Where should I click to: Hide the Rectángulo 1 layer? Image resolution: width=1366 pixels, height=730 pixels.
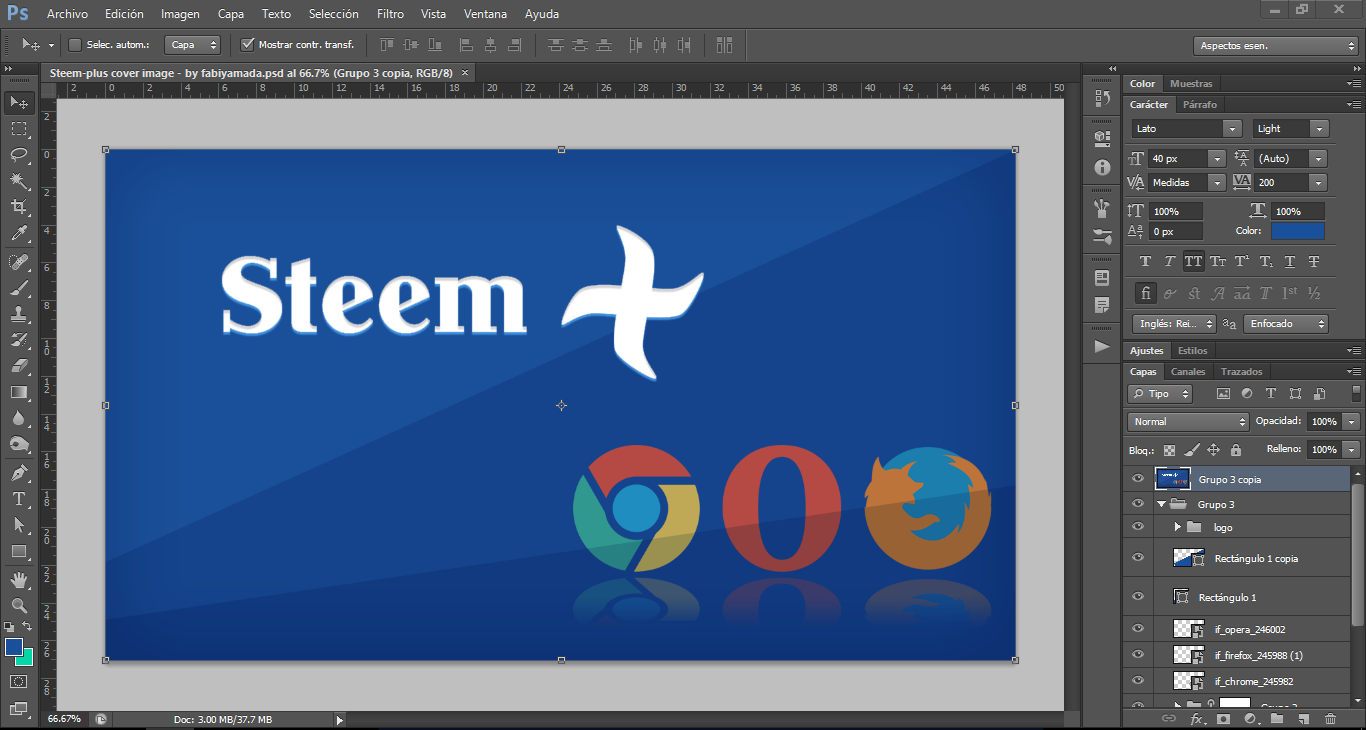pyautogui.click(x=1137, y=597)
